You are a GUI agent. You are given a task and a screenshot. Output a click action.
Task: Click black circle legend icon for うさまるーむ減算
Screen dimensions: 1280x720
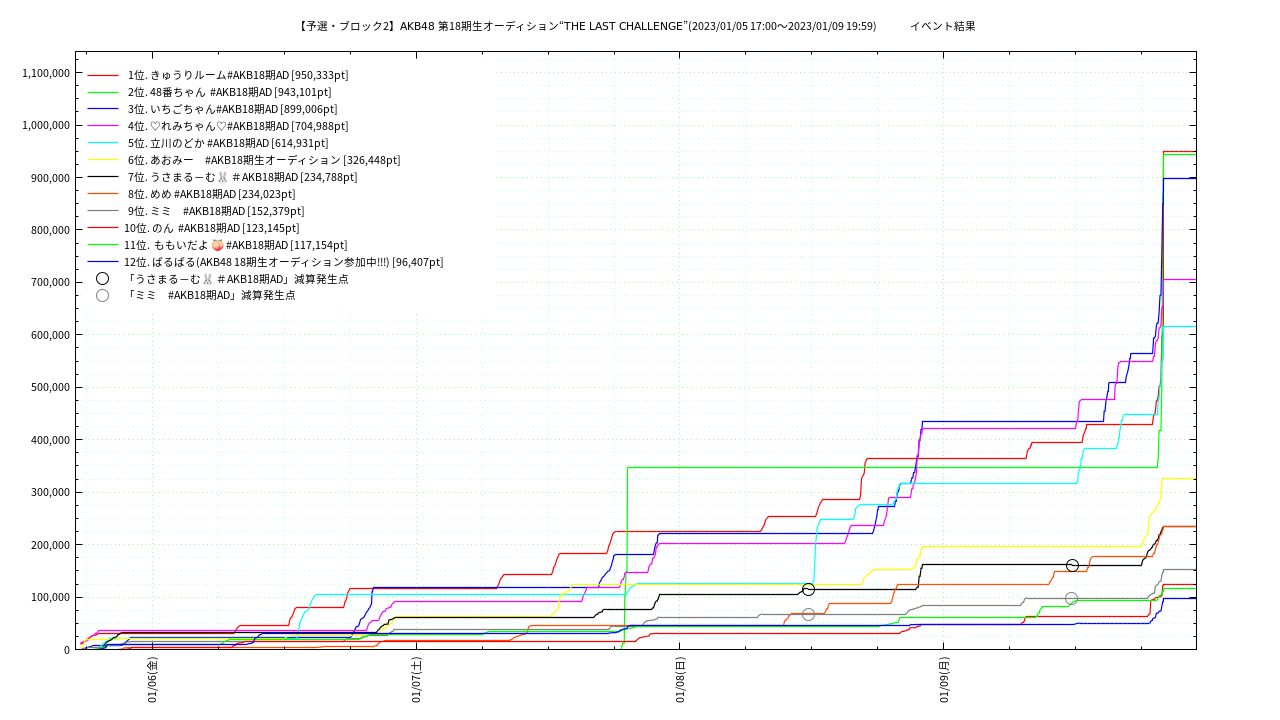102,279
